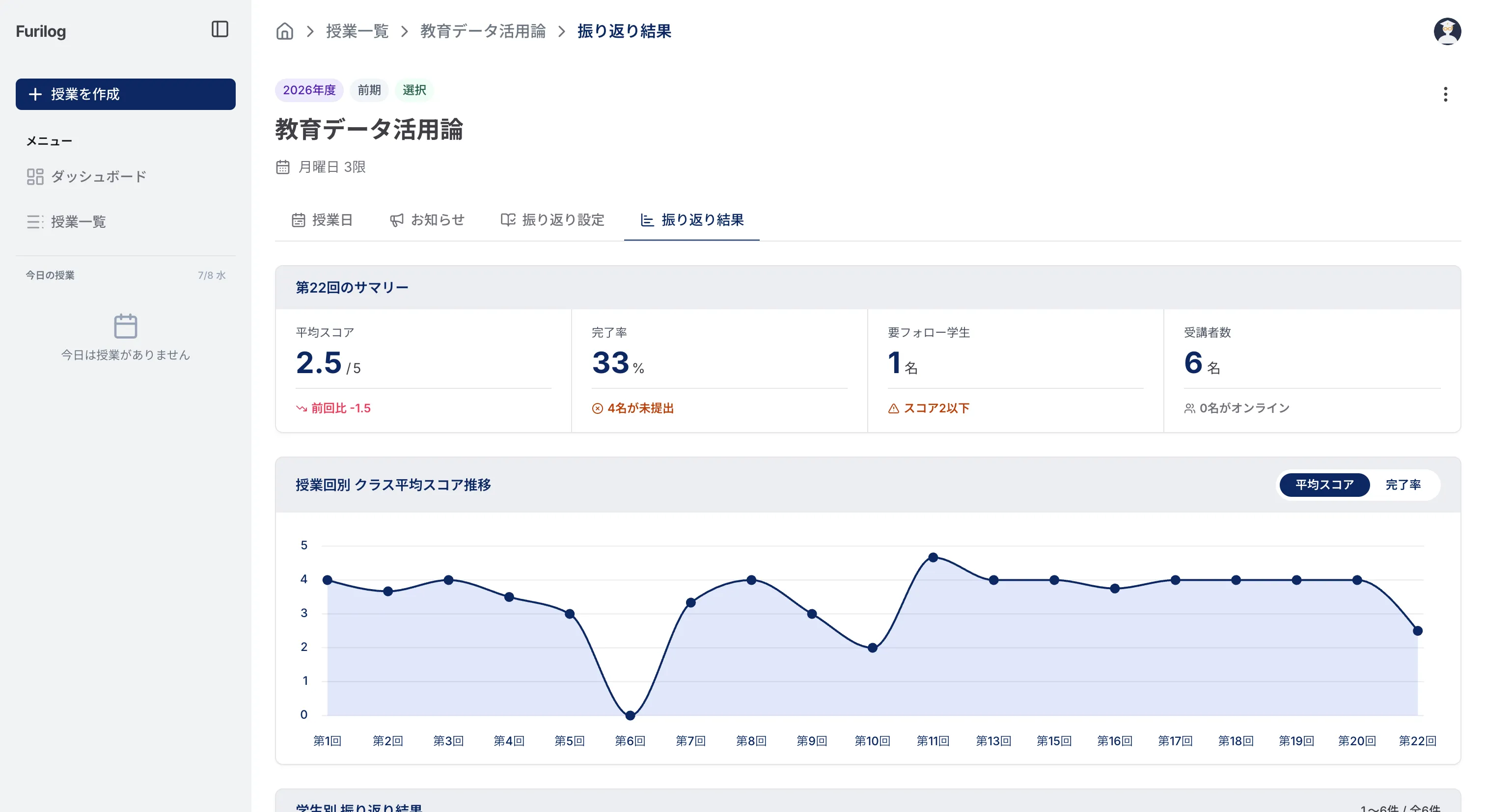Click the dashboard grid icon in sidebar
This screenshot has height=812, width=1485.
(35, 176)
